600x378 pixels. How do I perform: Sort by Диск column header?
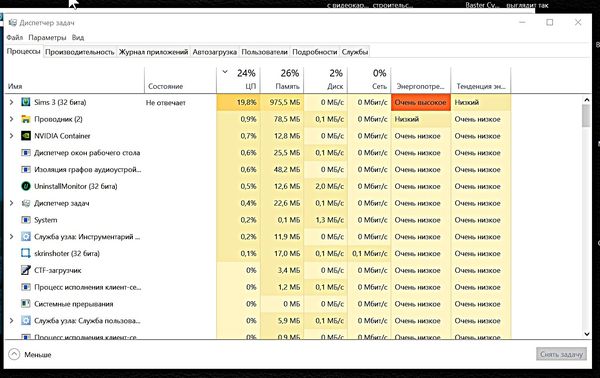[x=326, y=80]
